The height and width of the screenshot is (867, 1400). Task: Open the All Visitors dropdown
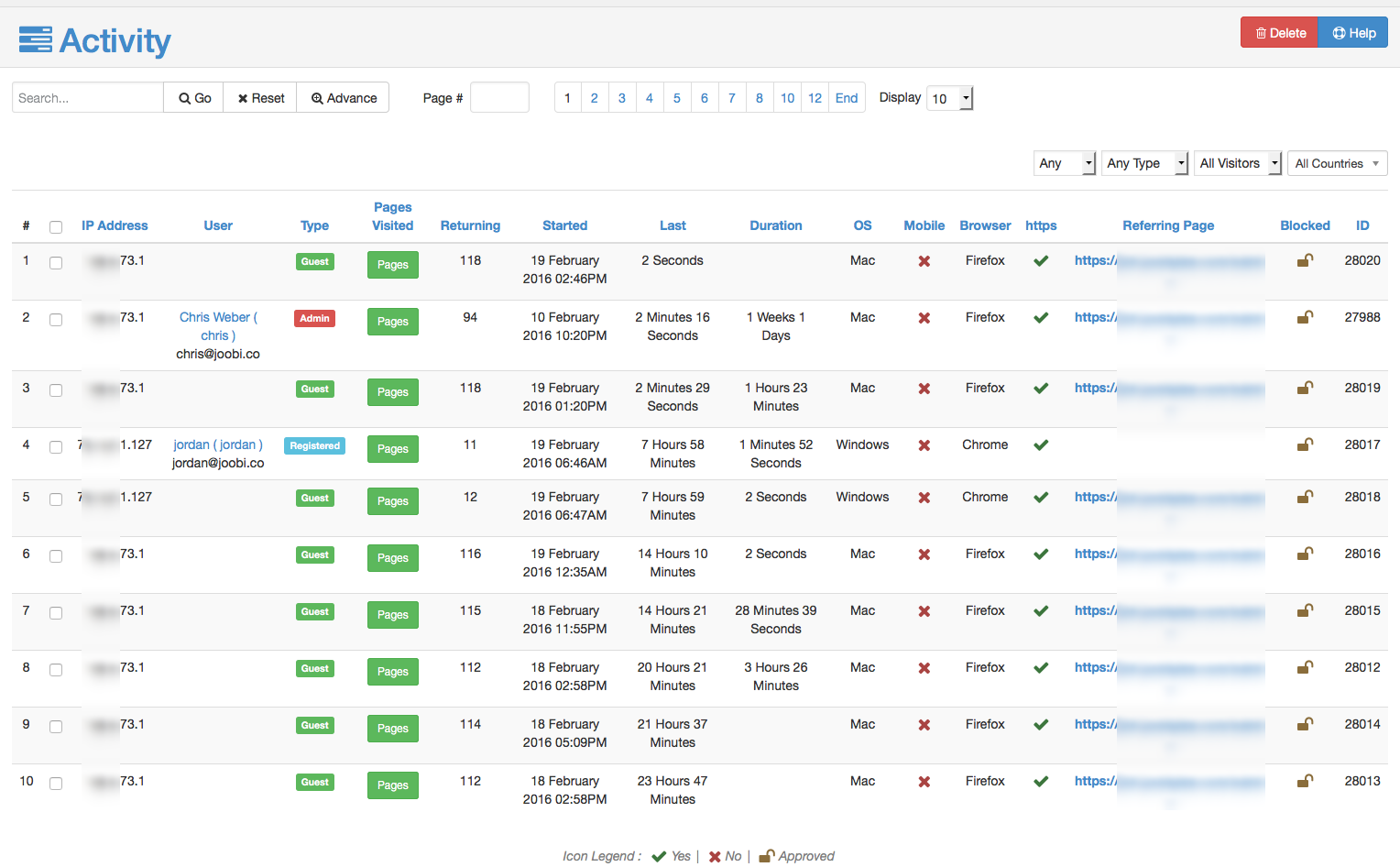[1238, 163]
